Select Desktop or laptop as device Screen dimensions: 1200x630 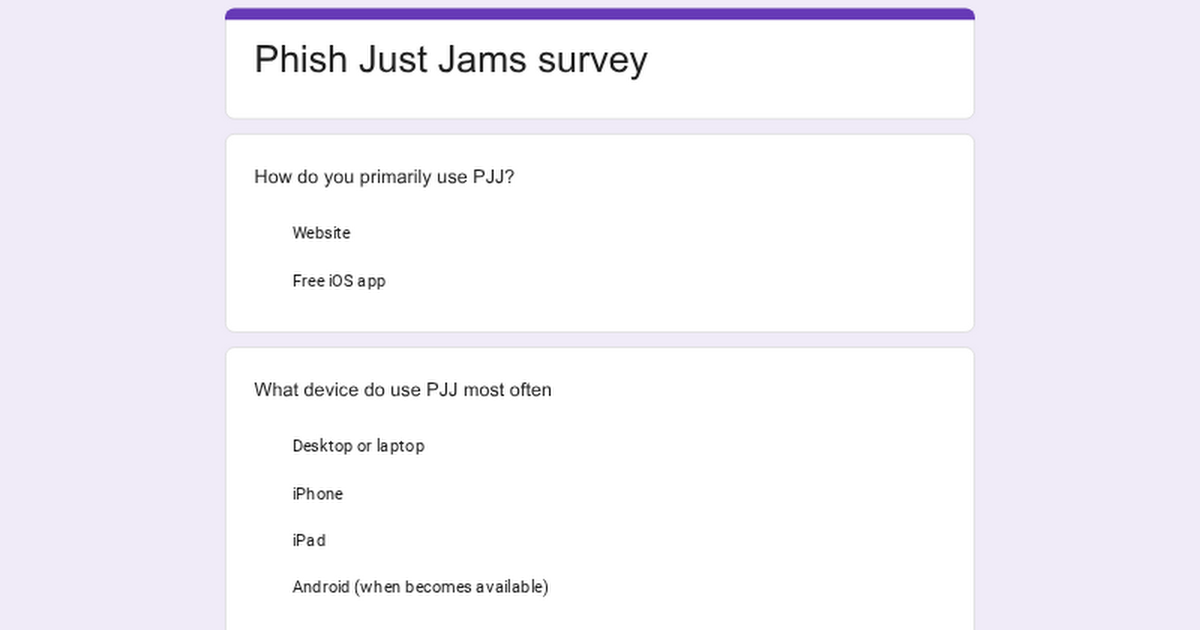click(358, 446)
